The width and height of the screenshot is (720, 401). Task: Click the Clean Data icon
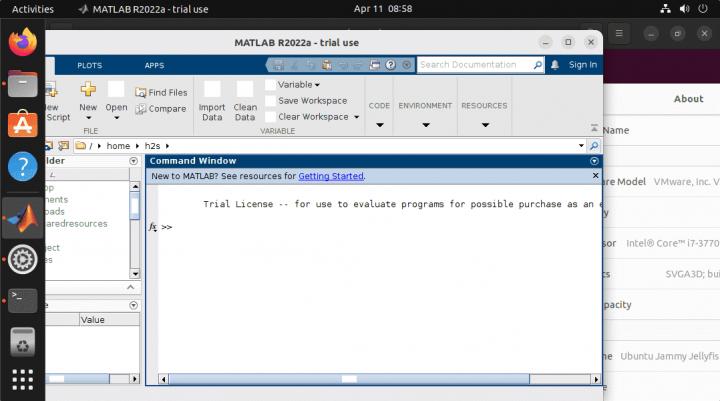245,90
